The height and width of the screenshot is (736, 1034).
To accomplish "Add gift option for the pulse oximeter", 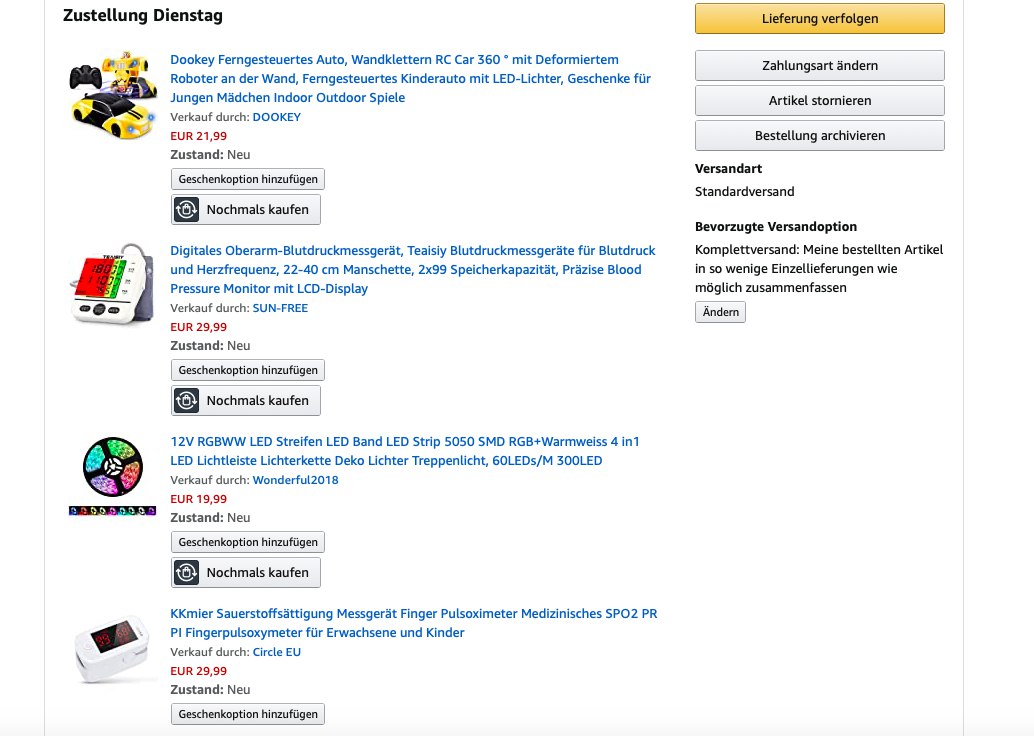I will click(x=248, y=714).
